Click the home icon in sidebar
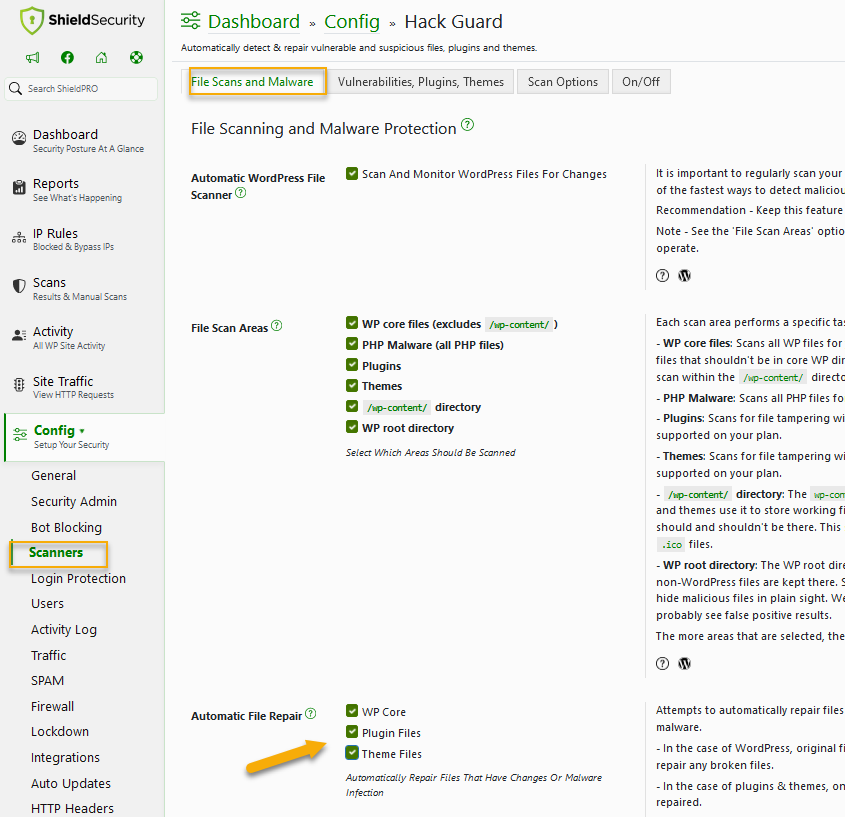Viewport: 845px width, 817px height. tap(101, 58)
